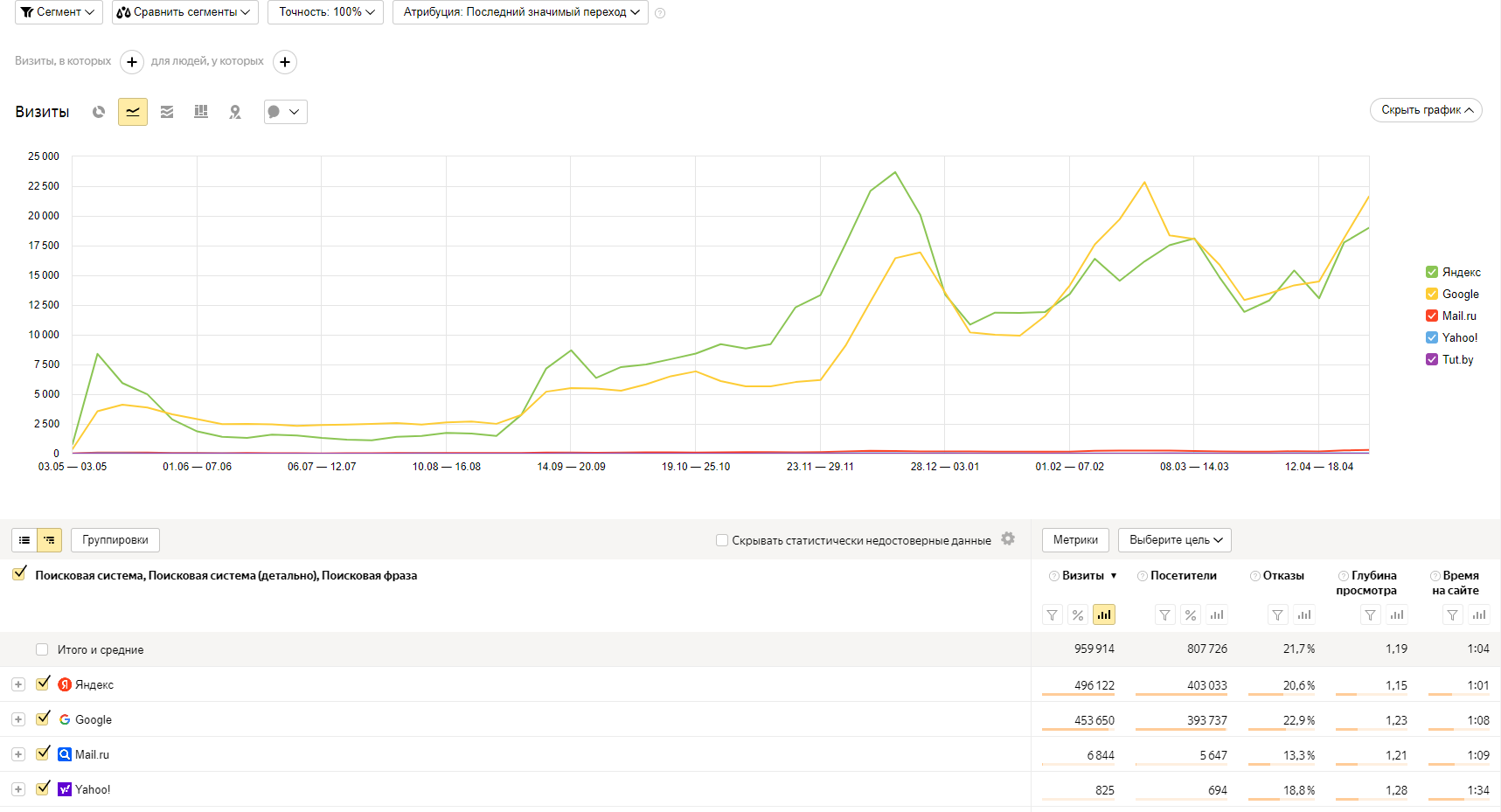This screenshot has width=1501, height=812.
Task: Open the Выберите цель goal dropdown
Action: click(1174, 540)
